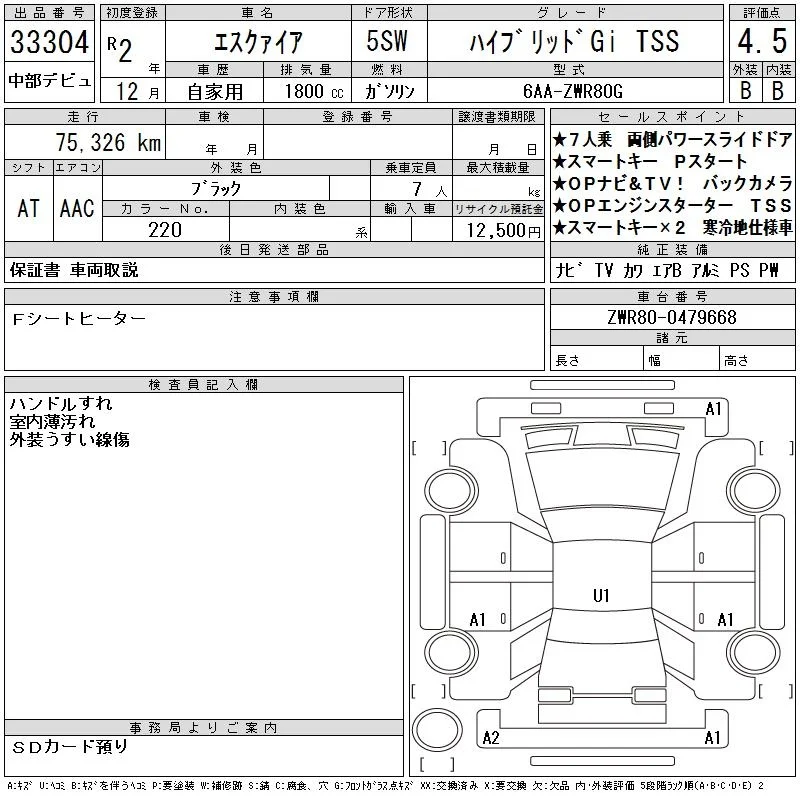Select the grade ハイブリッドGi TSS cell
The image size is (800, 800).
point(575,41)
